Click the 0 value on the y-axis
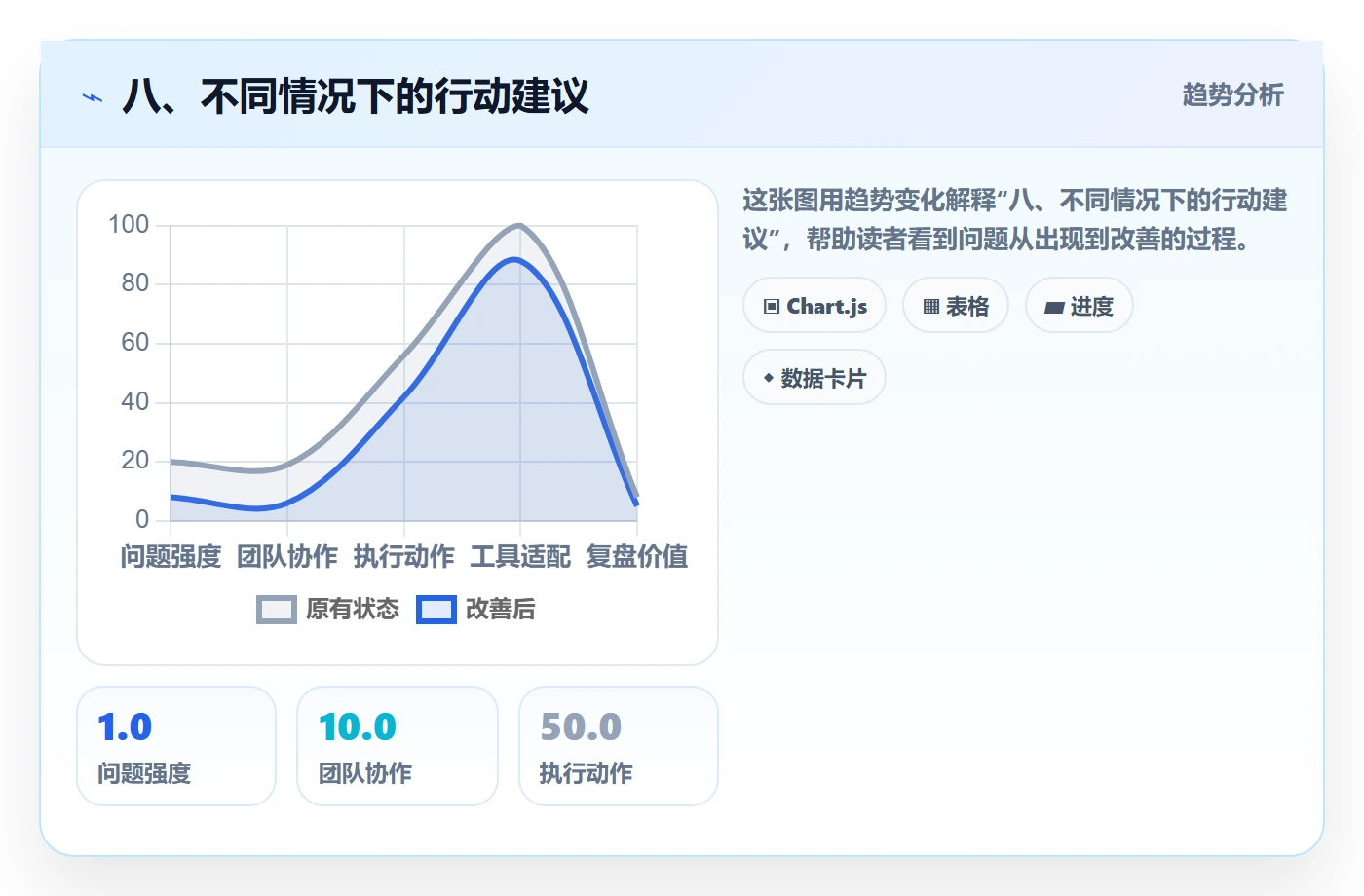Screen dimensions: 1364x896 142,519
